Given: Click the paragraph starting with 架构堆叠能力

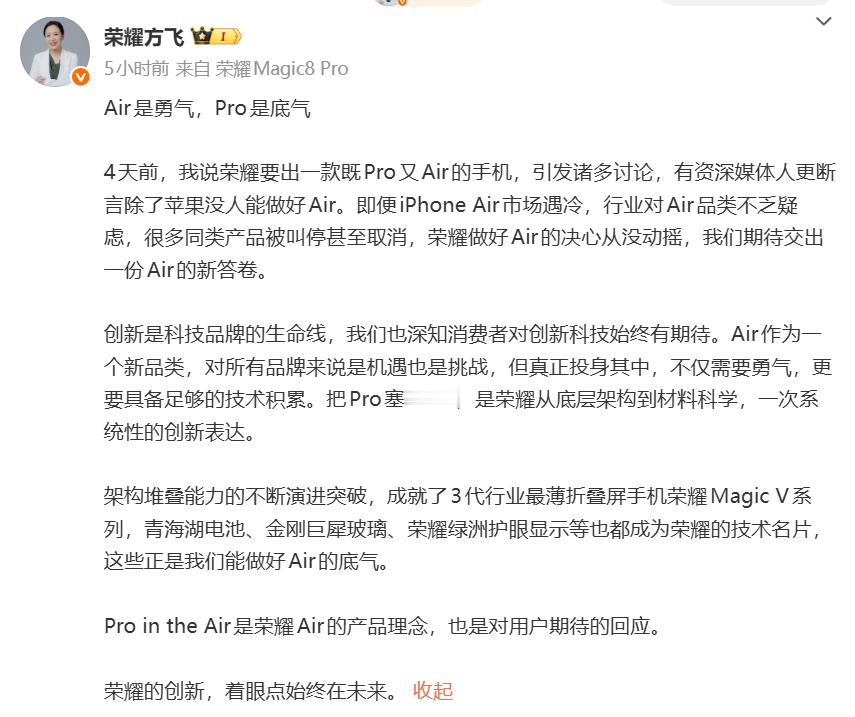Looking at the screenshot, I should 463,528.
